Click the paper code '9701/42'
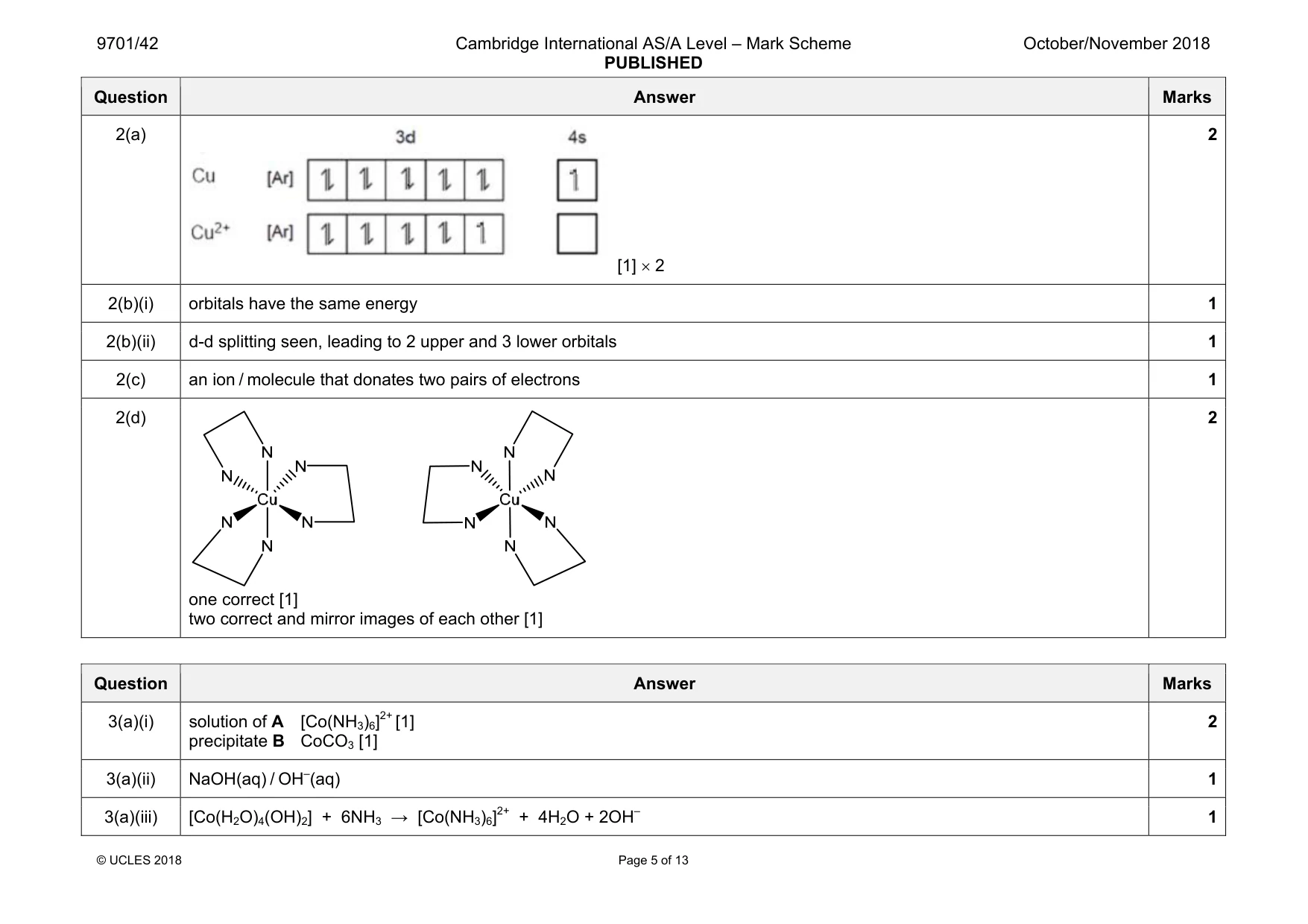The width and height of the screenshot is (1308, 924). (x=127, y=44)
